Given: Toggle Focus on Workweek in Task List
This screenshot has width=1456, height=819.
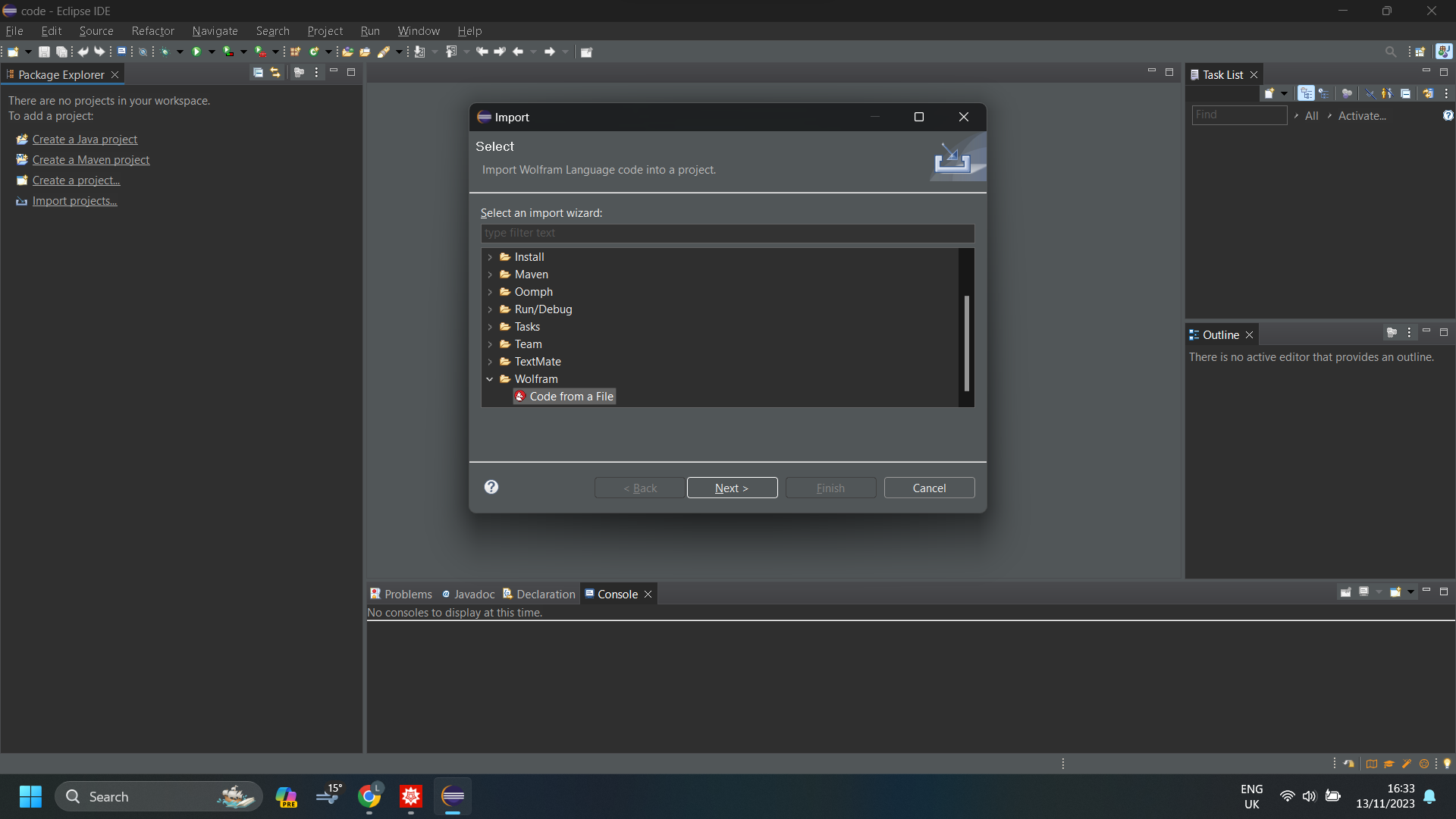Looking at the screenshot, I should pos(1347,93).
